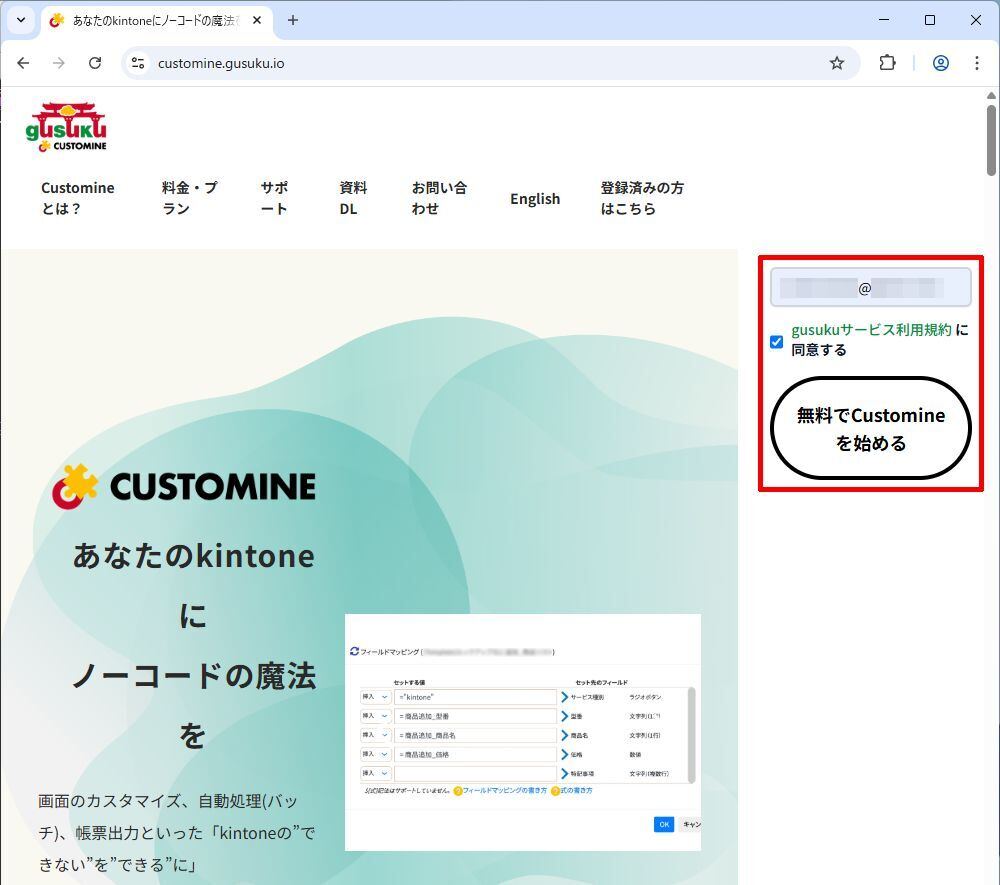Image resolution: width=1000 pixels, height=885 pixels.
Task: Open site information icon in address bar
Action: 138,63
